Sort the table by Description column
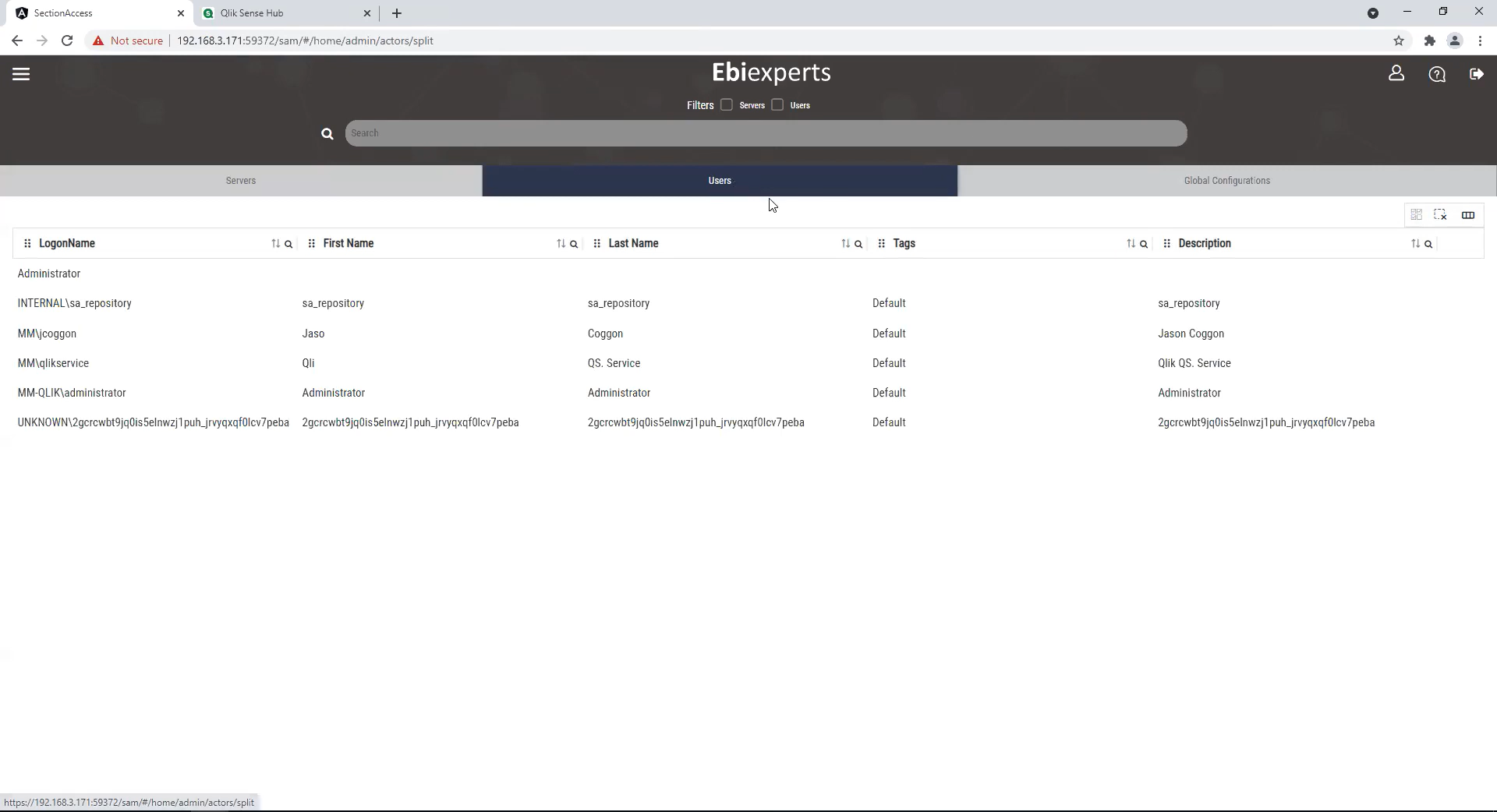Screen dimensions: 1497x812 [1415, 244]
